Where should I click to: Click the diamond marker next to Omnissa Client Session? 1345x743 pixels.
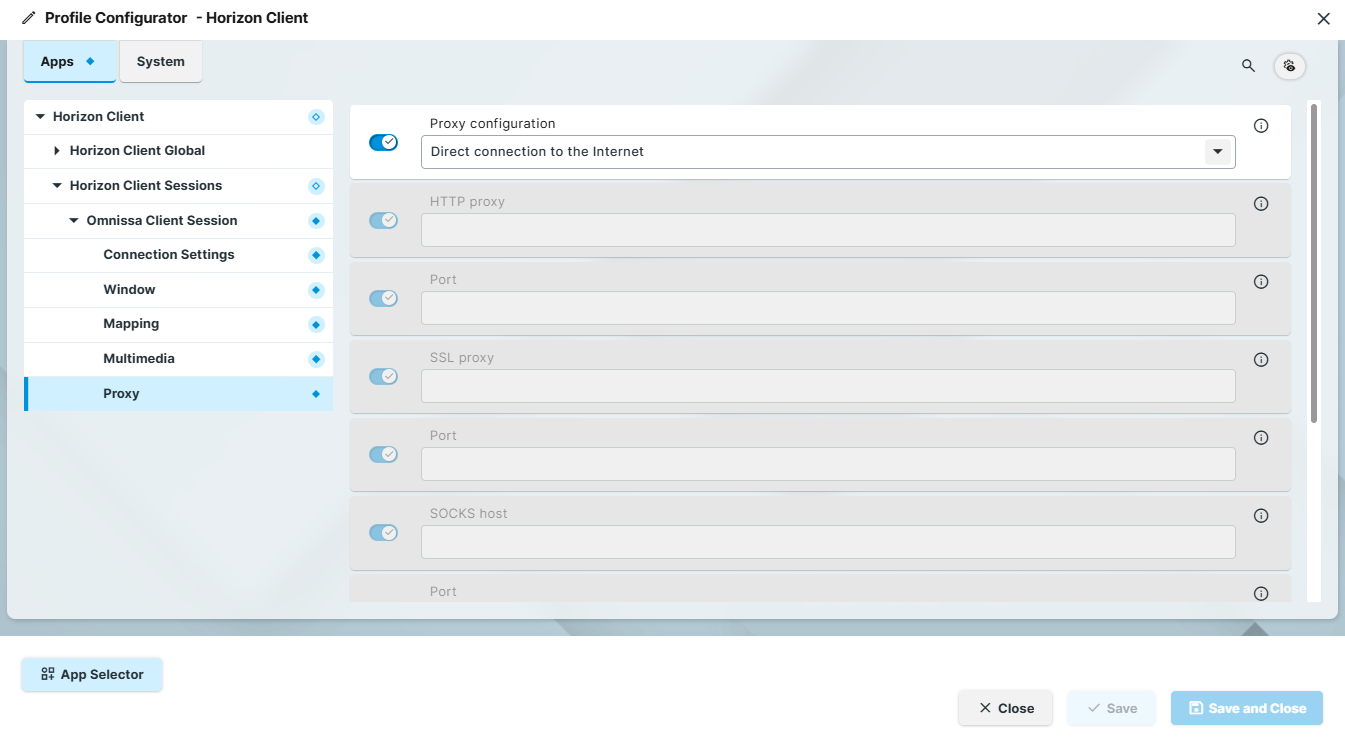point(316,220)
